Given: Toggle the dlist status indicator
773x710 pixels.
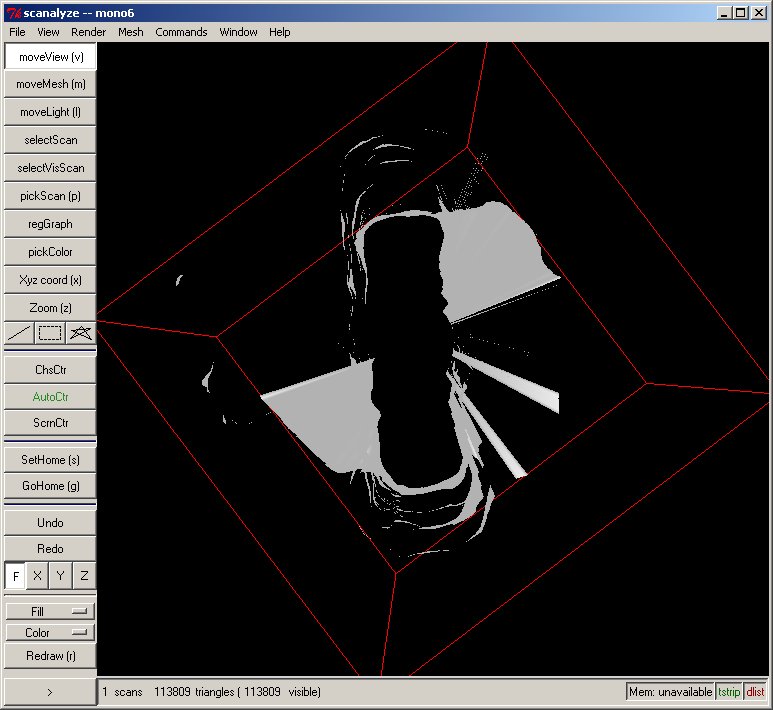Looking at the screenshot, I should point(755,692).
